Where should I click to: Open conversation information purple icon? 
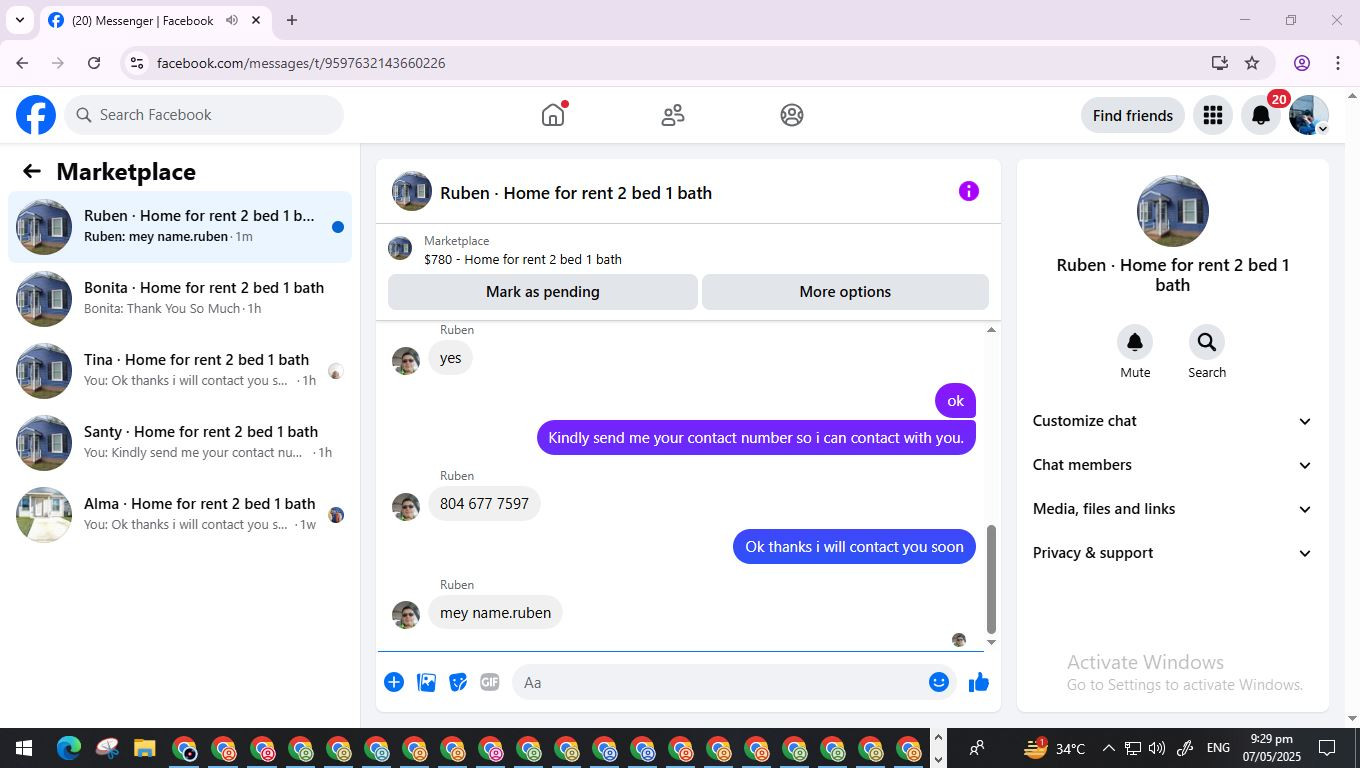(968, 191)
